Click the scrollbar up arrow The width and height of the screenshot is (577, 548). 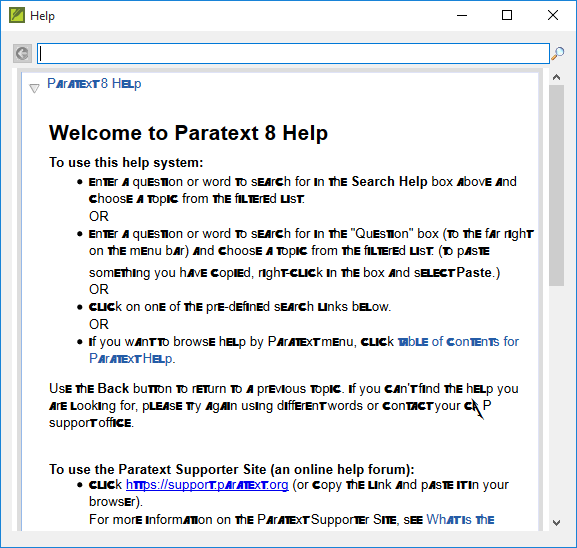[556, 77]
